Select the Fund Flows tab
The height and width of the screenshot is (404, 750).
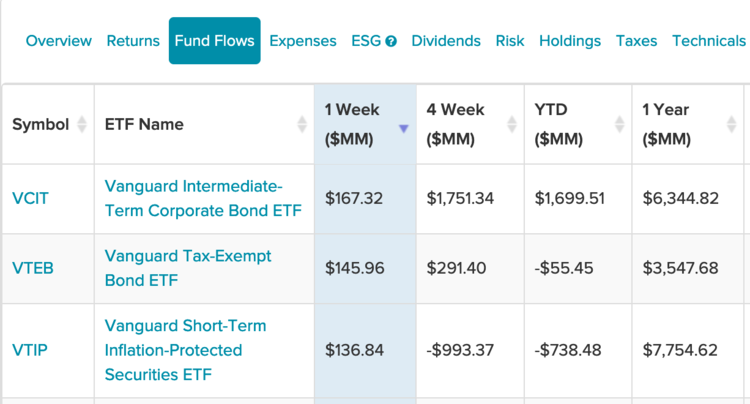[214, 41]
